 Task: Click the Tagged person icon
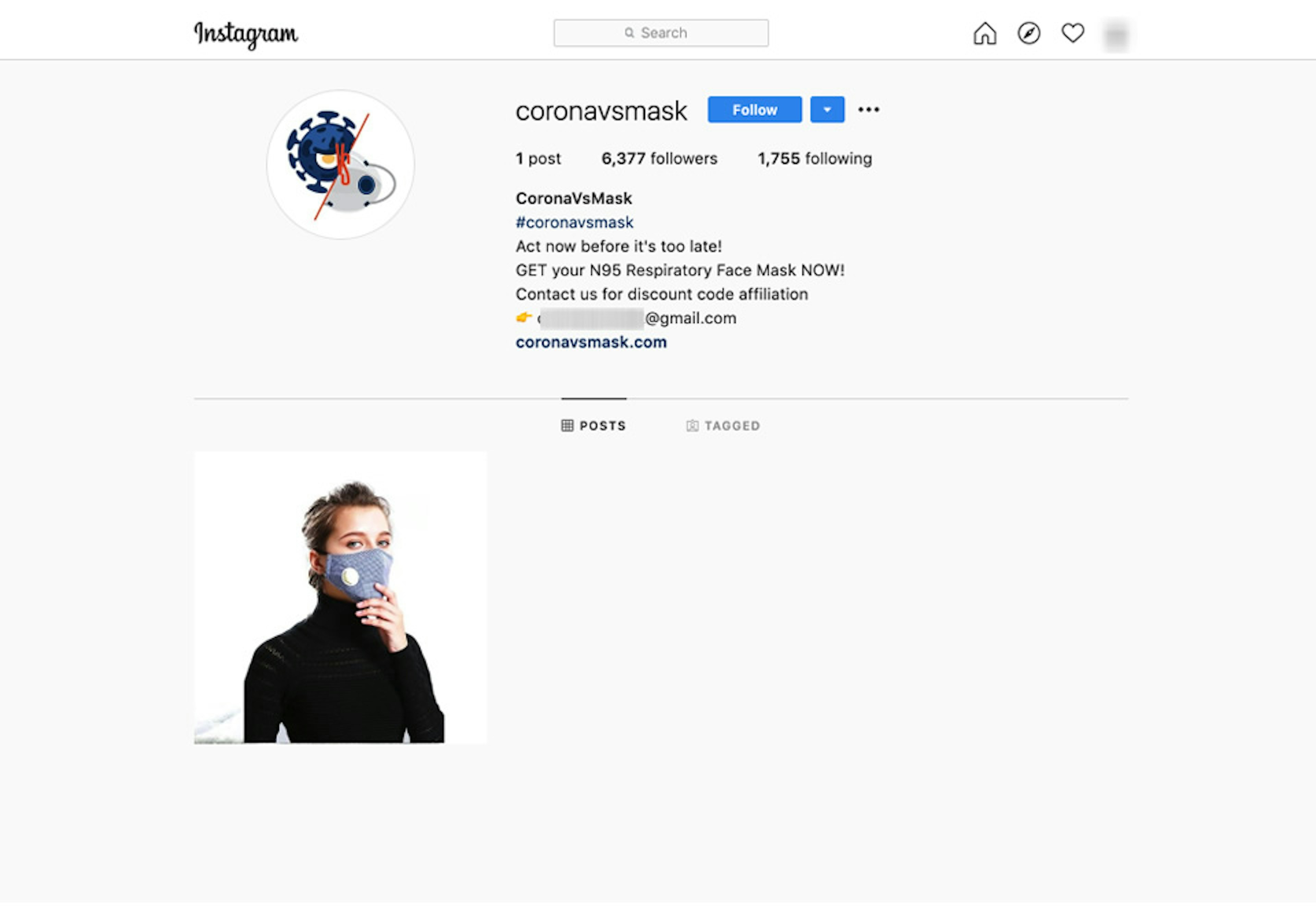pyautogui.click(x=692, y=425)
